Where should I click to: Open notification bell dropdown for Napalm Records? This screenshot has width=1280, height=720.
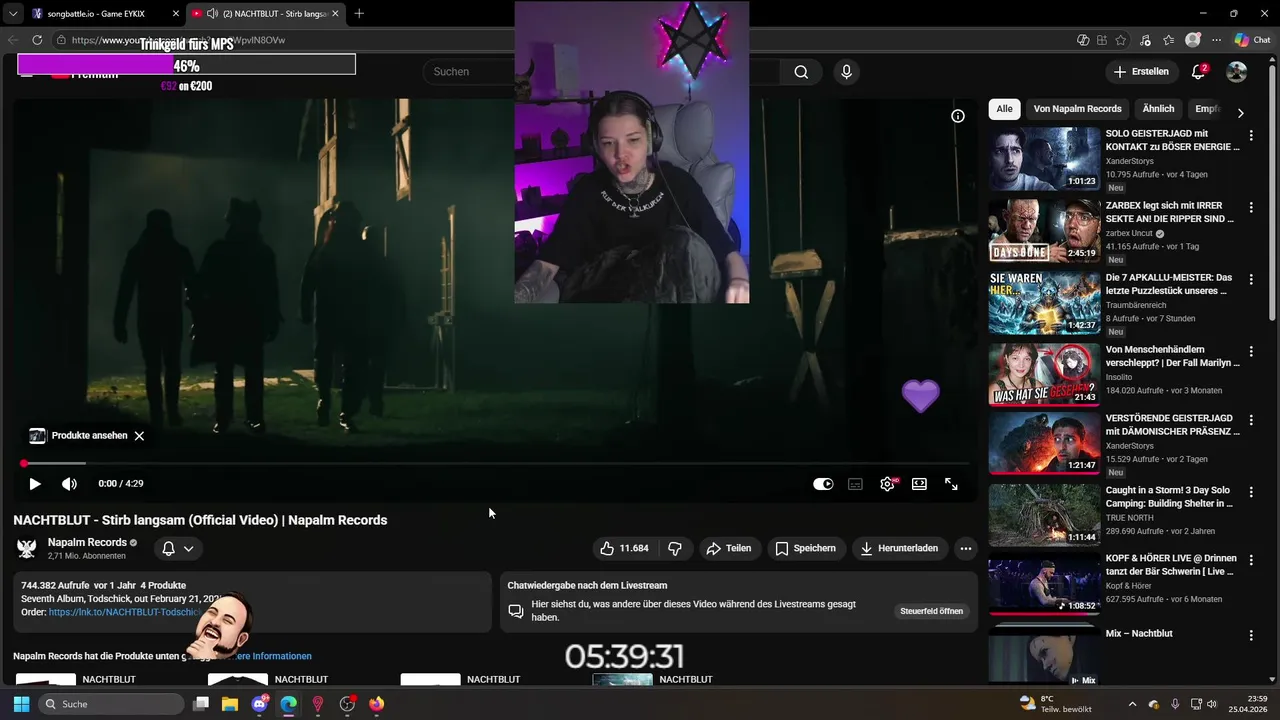[178, 548]
